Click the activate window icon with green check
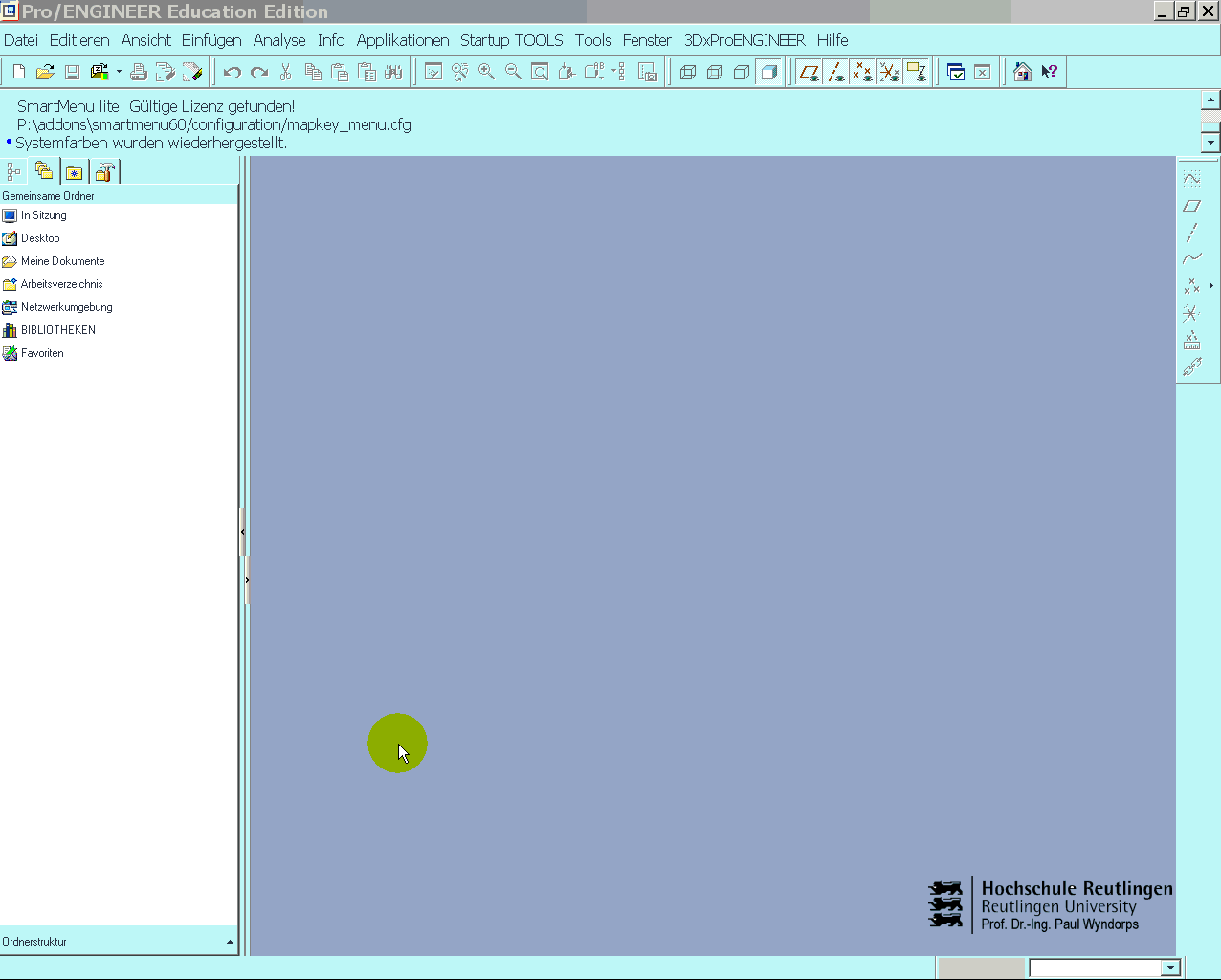The width and height of the screenshot is (1221, 980). coord(955,72)
